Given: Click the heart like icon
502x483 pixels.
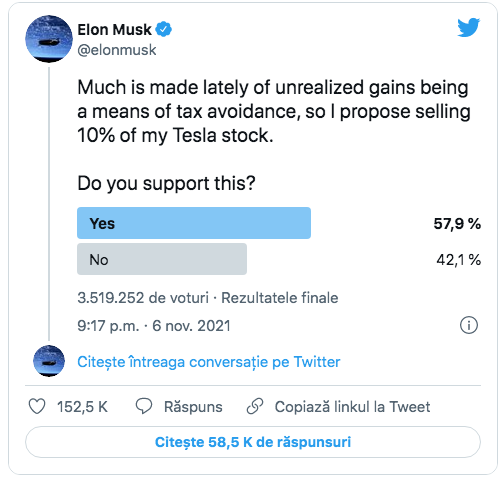Looking at the screenshot, I should click(x=37, y=406).
